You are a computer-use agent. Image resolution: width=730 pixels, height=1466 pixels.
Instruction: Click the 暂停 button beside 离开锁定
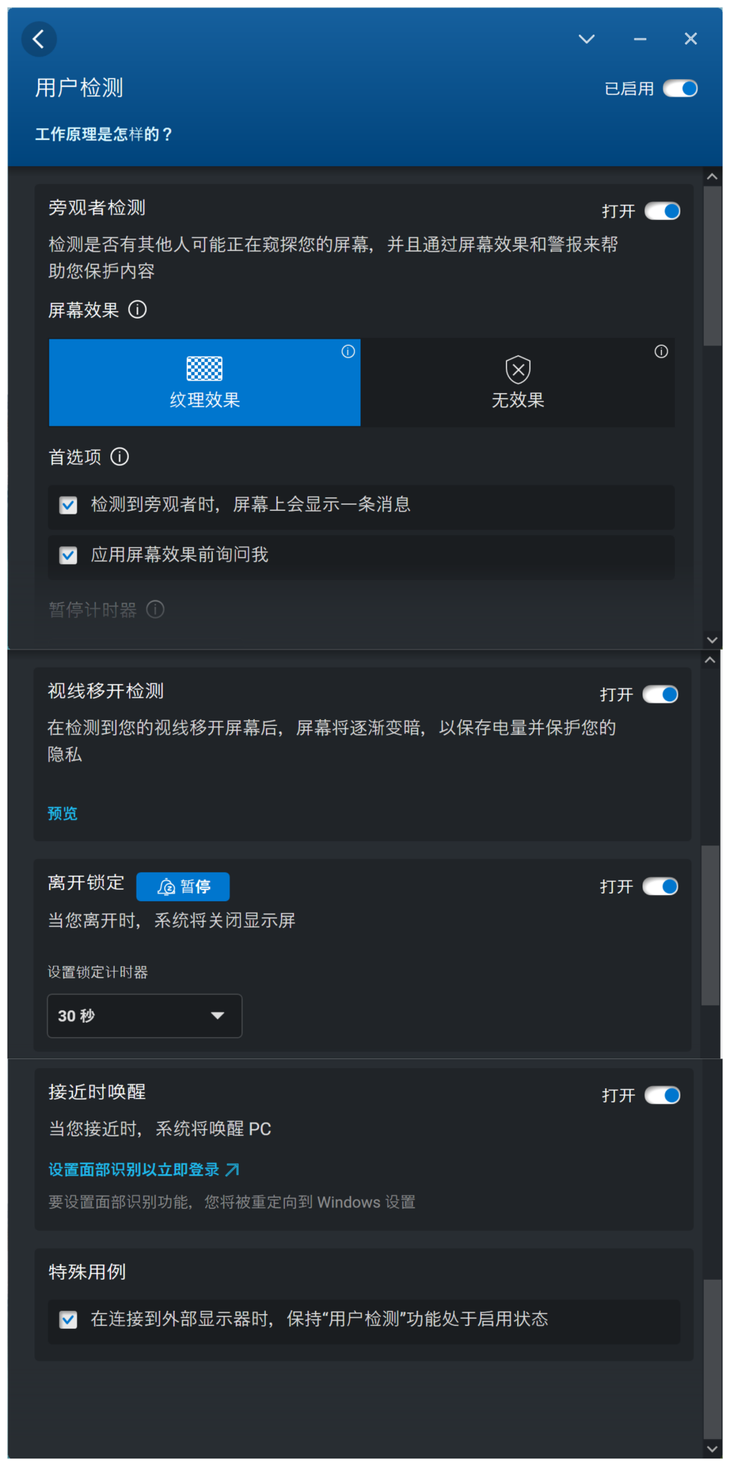pos(183,887)
